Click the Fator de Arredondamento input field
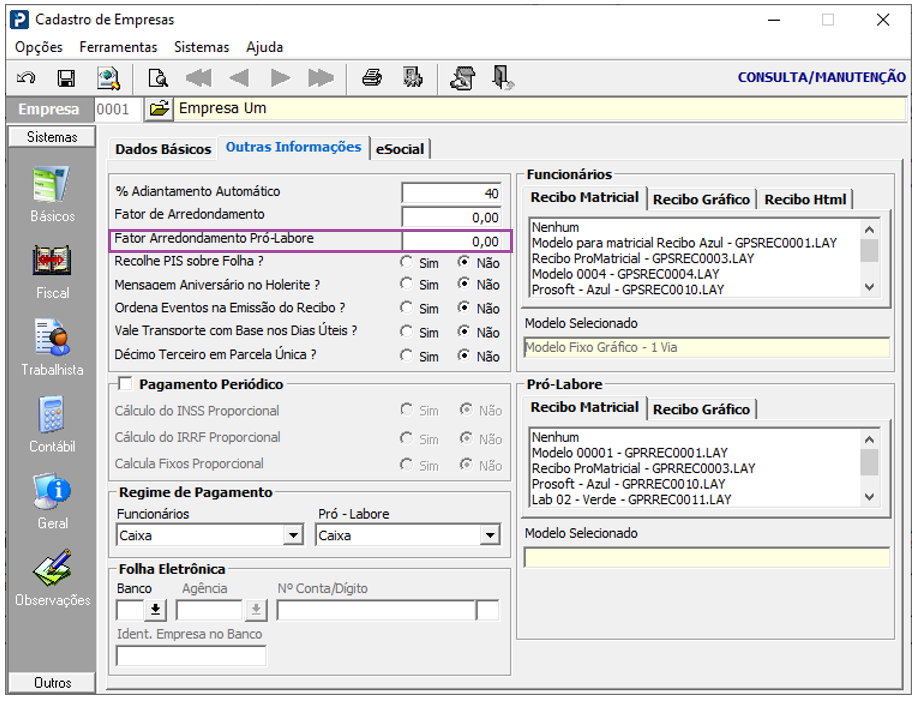Screen dimensions: 917x704 click(x=452, y=217)
